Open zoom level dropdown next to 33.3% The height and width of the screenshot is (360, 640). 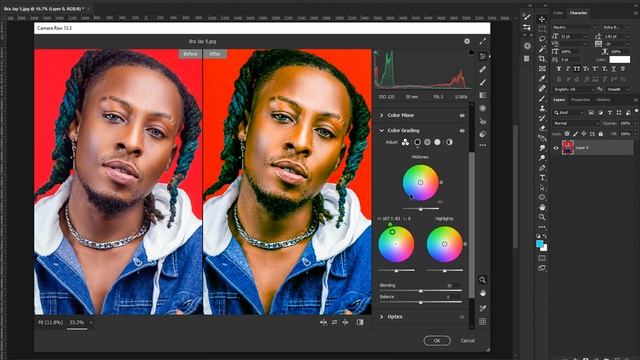pos(91,322)
